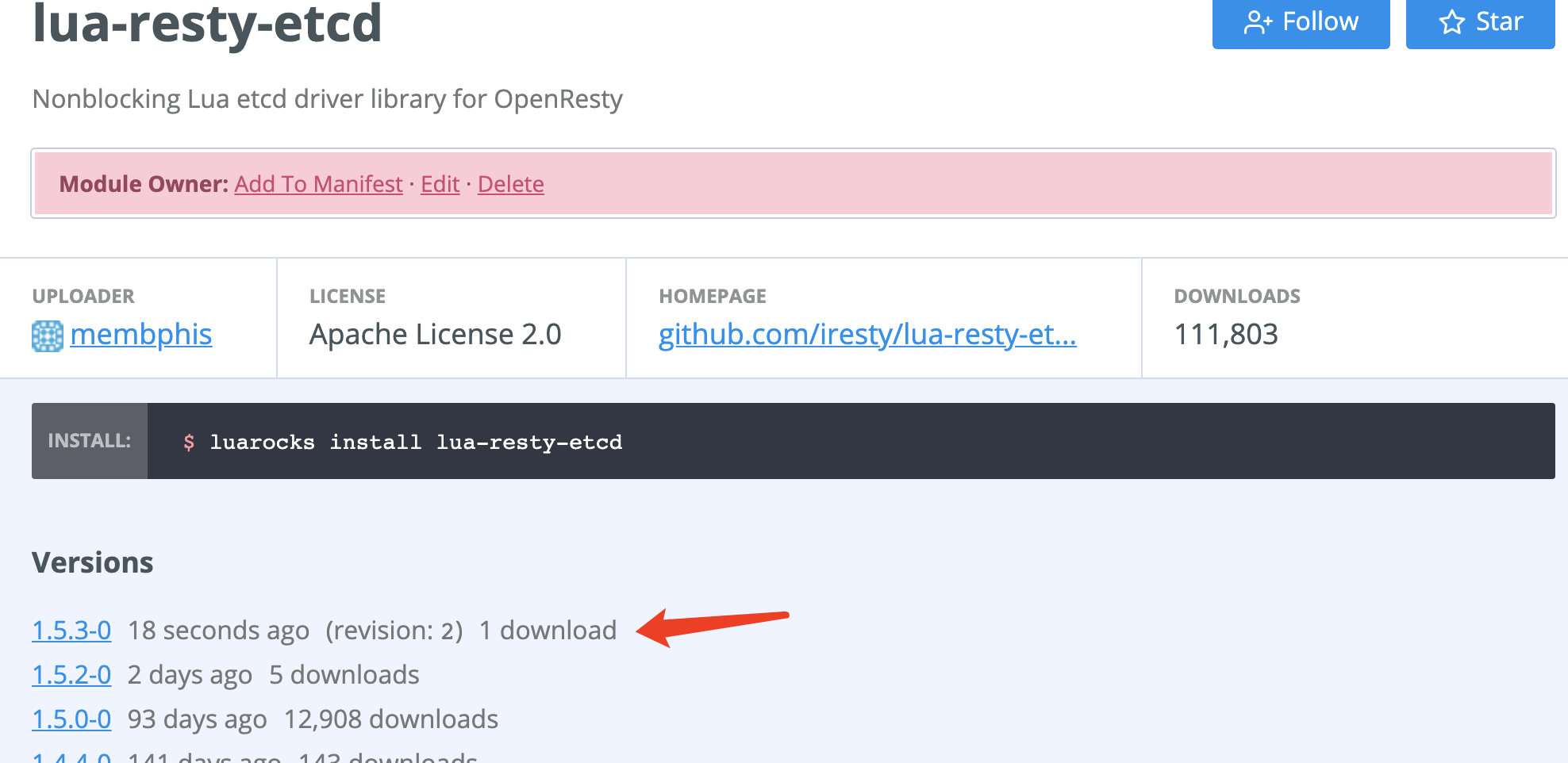Star the lua-resty-etcd module
This screenshot has width=1568, height=763.
click(1480, 23)
